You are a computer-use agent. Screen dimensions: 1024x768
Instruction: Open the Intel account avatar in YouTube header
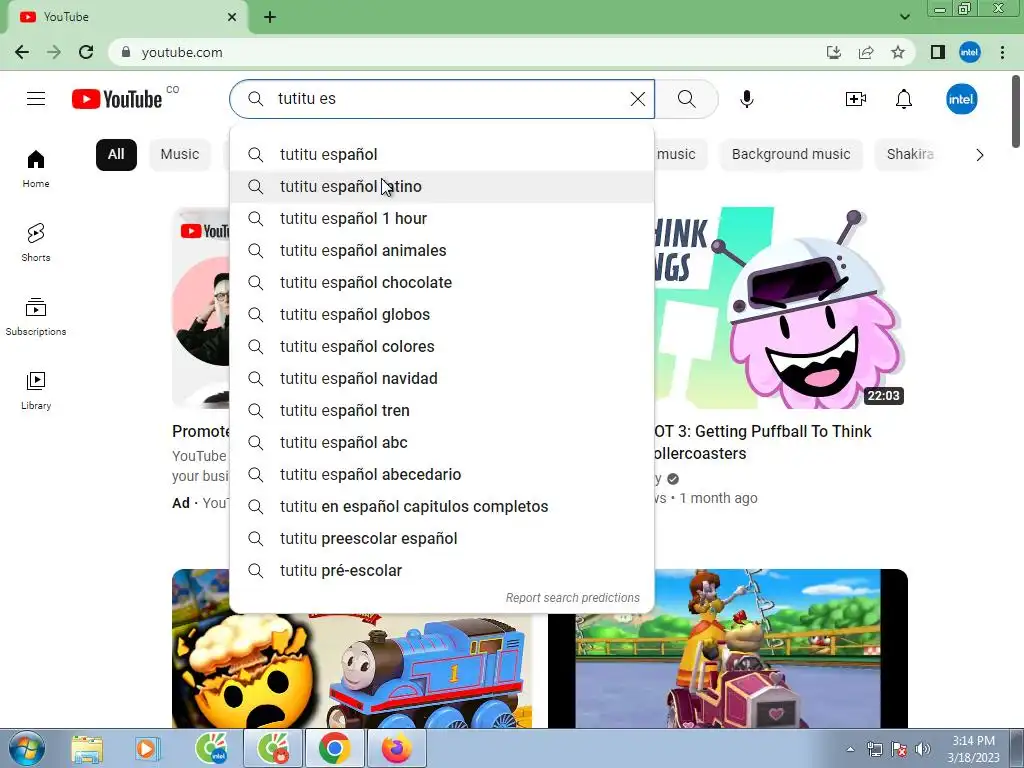click(x=961, y=99)
